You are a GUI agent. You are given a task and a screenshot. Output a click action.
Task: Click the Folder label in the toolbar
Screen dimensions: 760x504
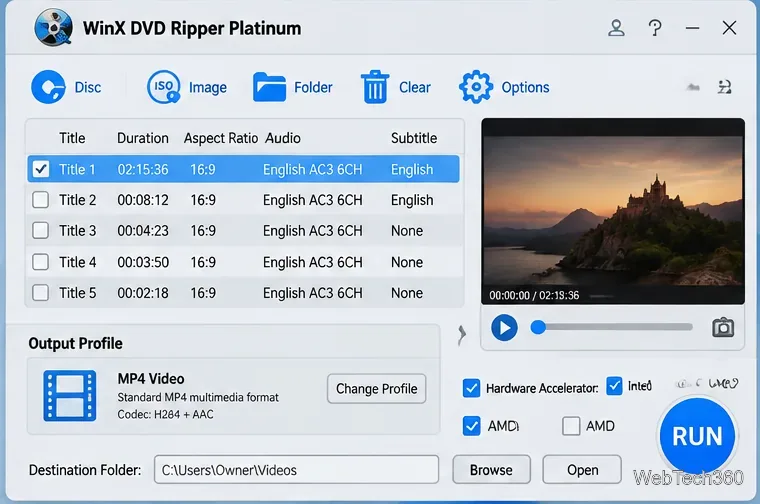(x=313, y=87)
